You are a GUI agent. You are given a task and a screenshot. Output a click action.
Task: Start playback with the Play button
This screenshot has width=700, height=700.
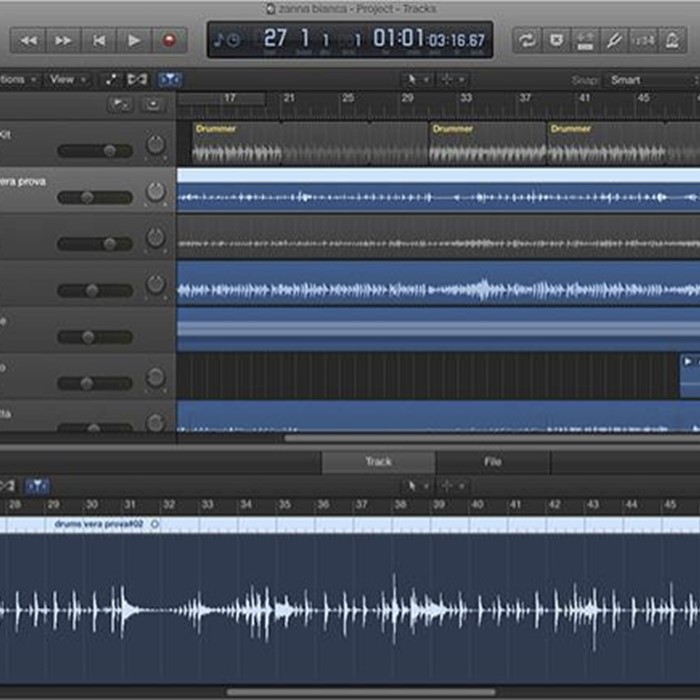click(133, 40)
